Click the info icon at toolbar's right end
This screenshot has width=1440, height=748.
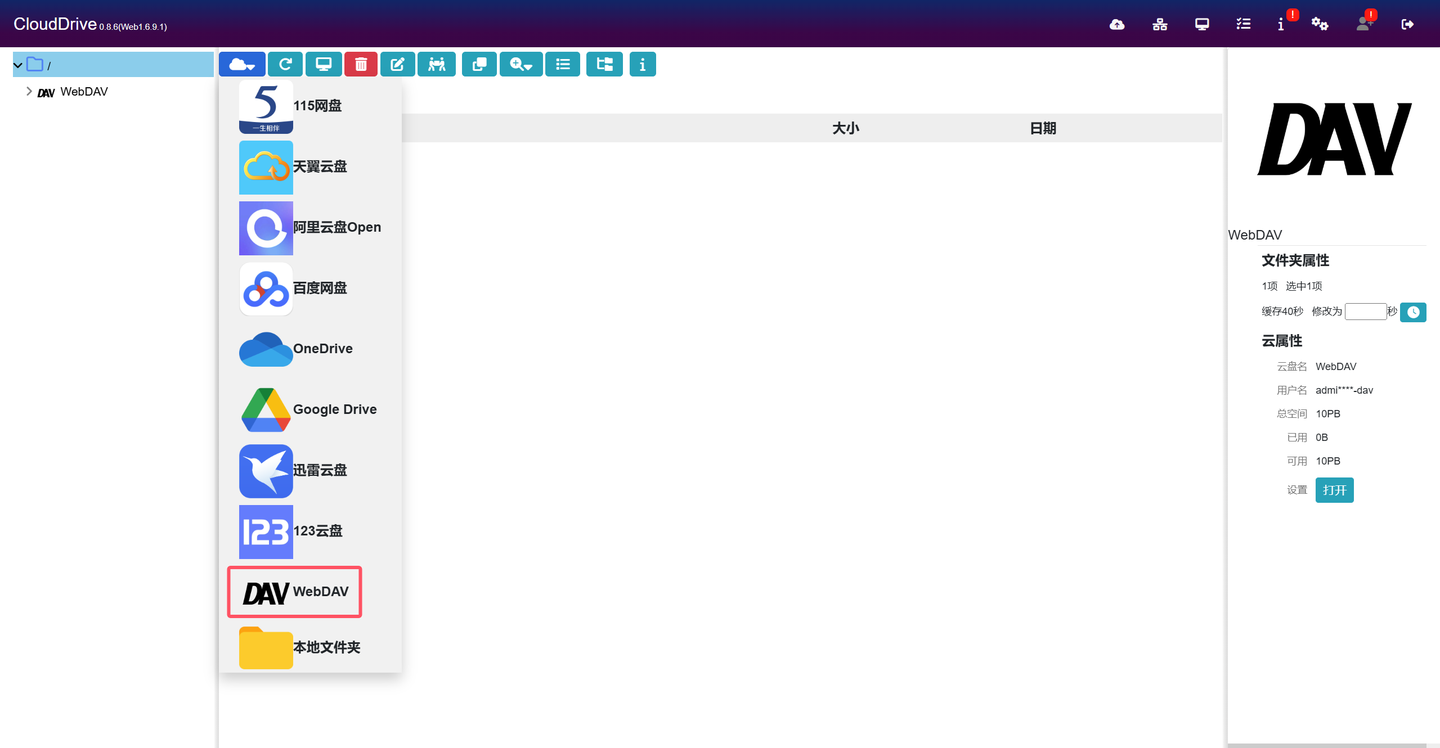[x=642, y=63]
